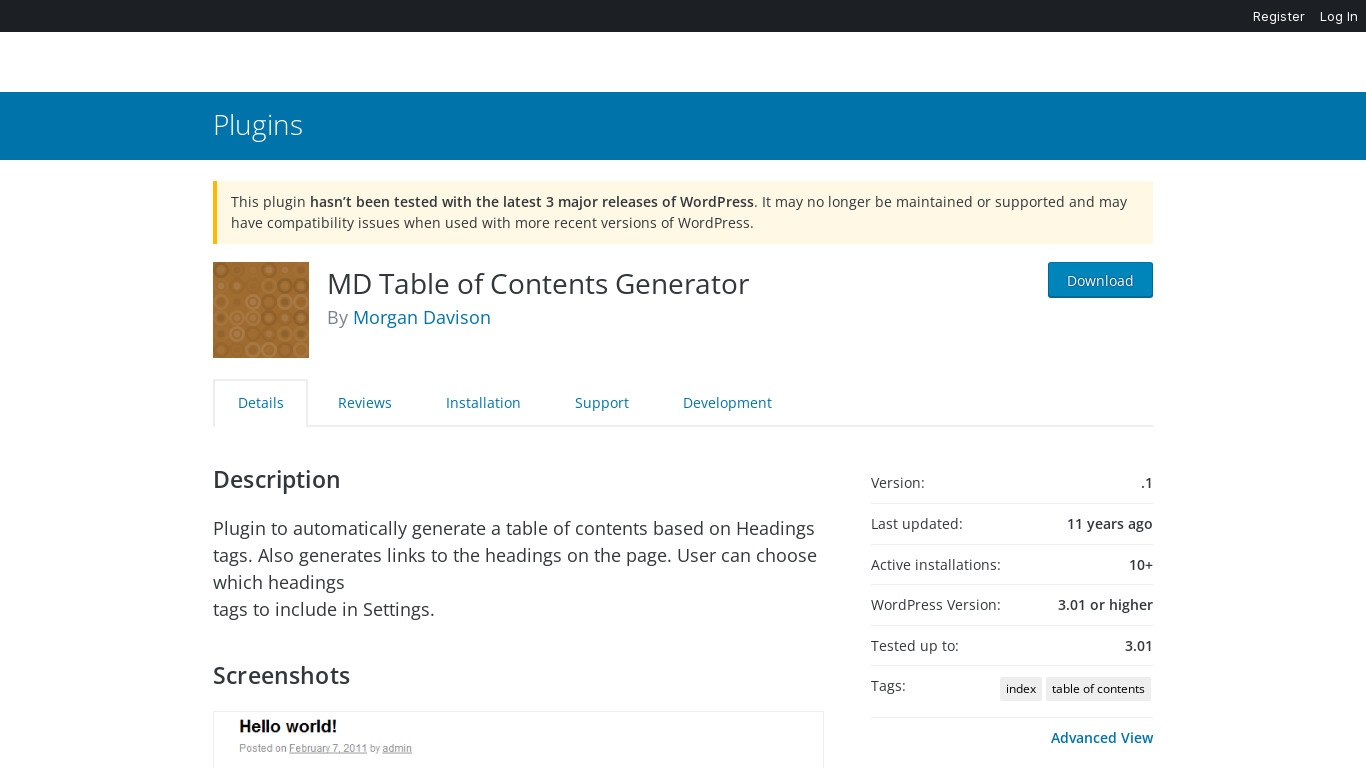Image resolution: width=1366 pixels, height=768 pixels.
Task: Open the Register link
Action: [x=1278, y=16]
